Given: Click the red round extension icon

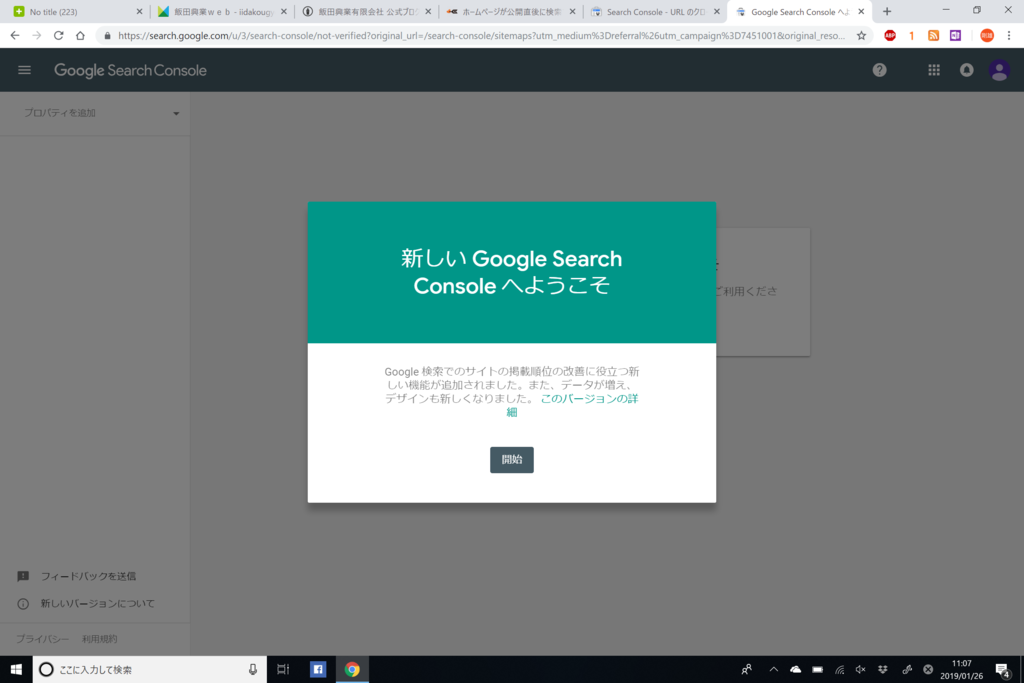Looking at the screenshot, I should (x=987, y=36).
